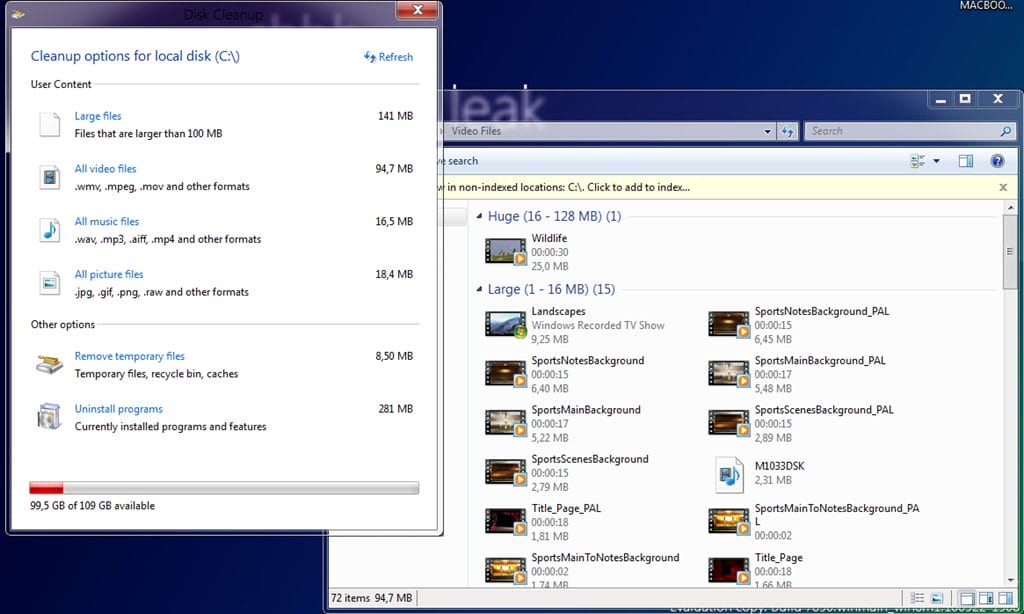Select the M1033DSK audio file icon
This screenshot has height=614, width=1024.
pyautogui.click(x=729, y=474)
